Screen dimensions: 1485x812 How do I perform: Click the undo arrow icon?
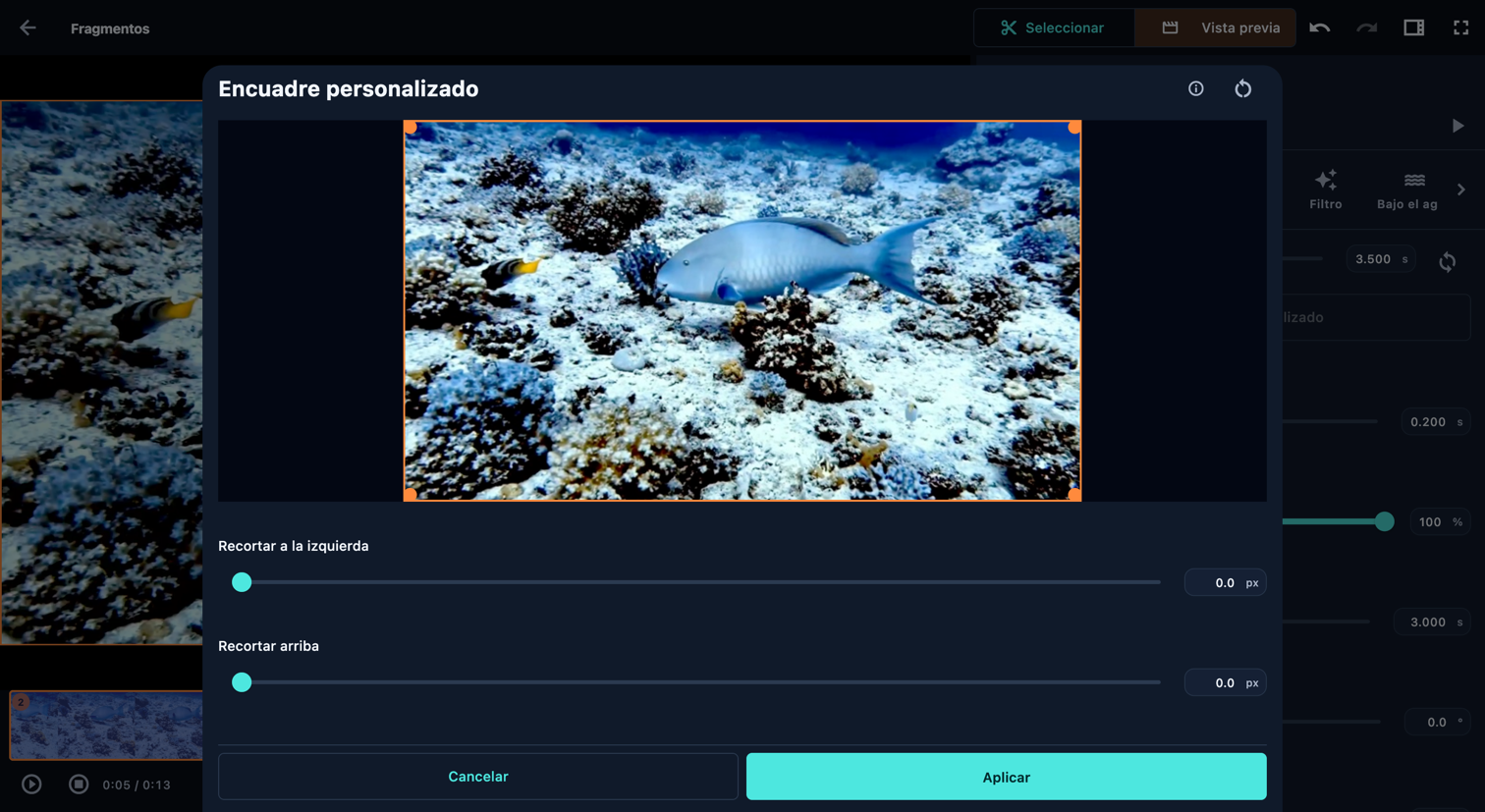1319,27
